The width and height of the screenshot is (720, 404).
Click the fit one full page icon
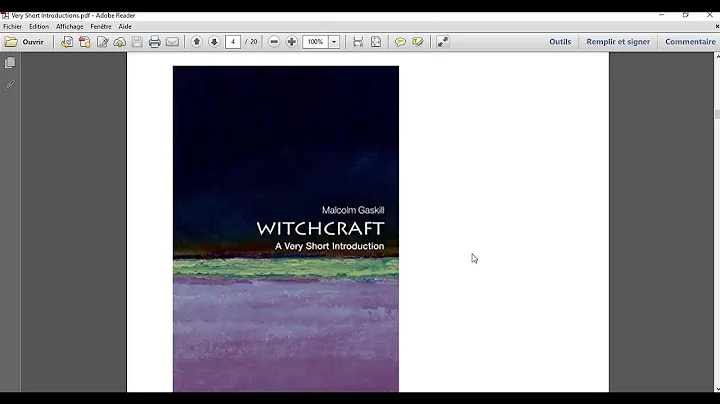[376, 42]
